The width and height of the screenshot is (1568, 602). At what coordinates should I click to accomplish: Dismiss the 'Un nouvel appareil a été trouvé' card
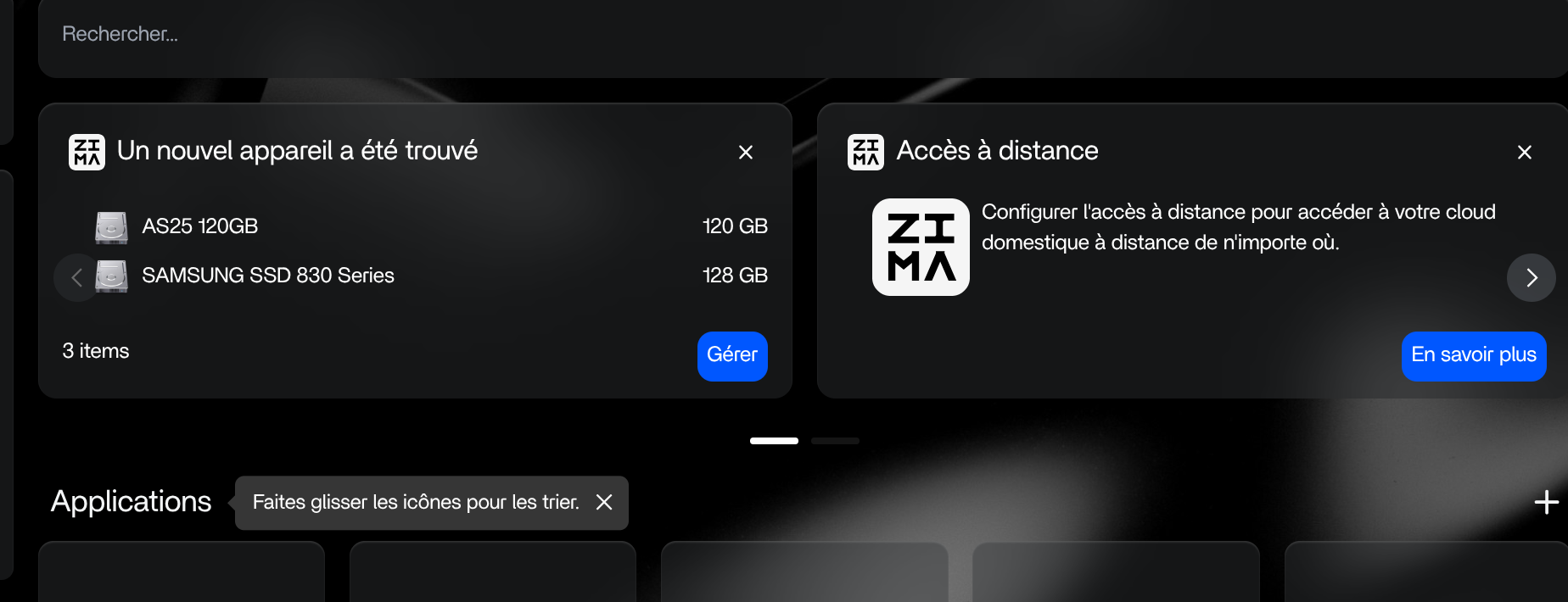[x=745, y=152]
